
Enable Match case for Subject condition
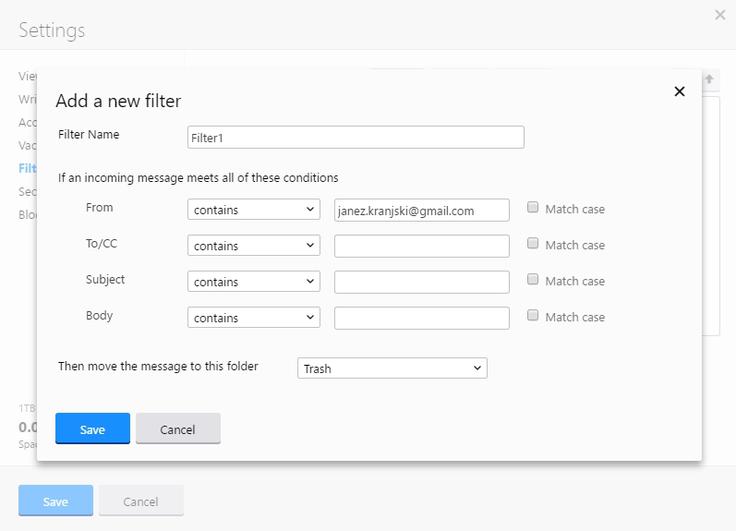click(532, 279)
